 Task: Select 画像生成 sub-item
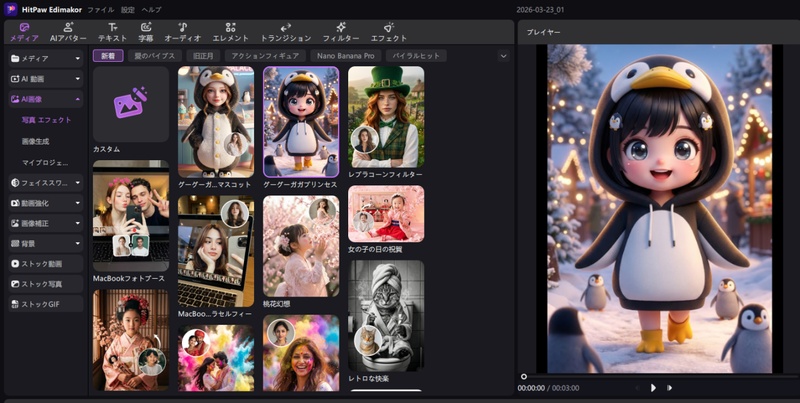pos(36,141)
